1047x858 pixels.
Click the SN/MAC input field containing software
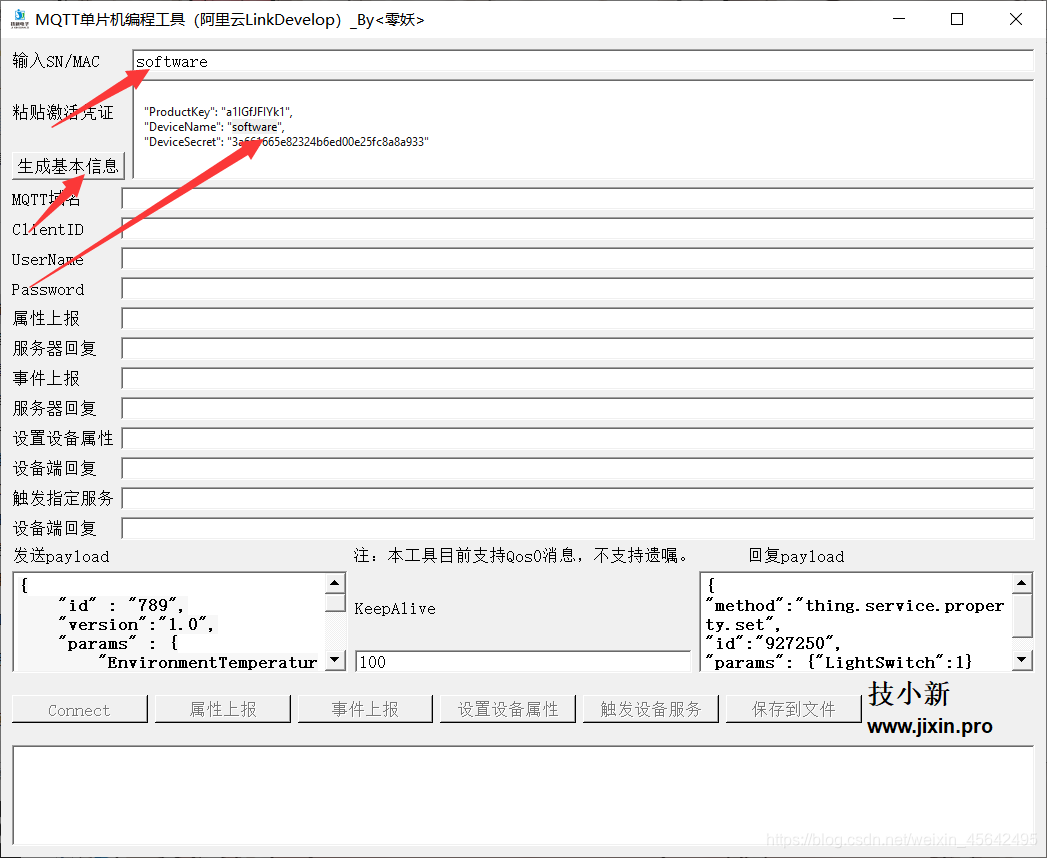click(x=583, y=61)
